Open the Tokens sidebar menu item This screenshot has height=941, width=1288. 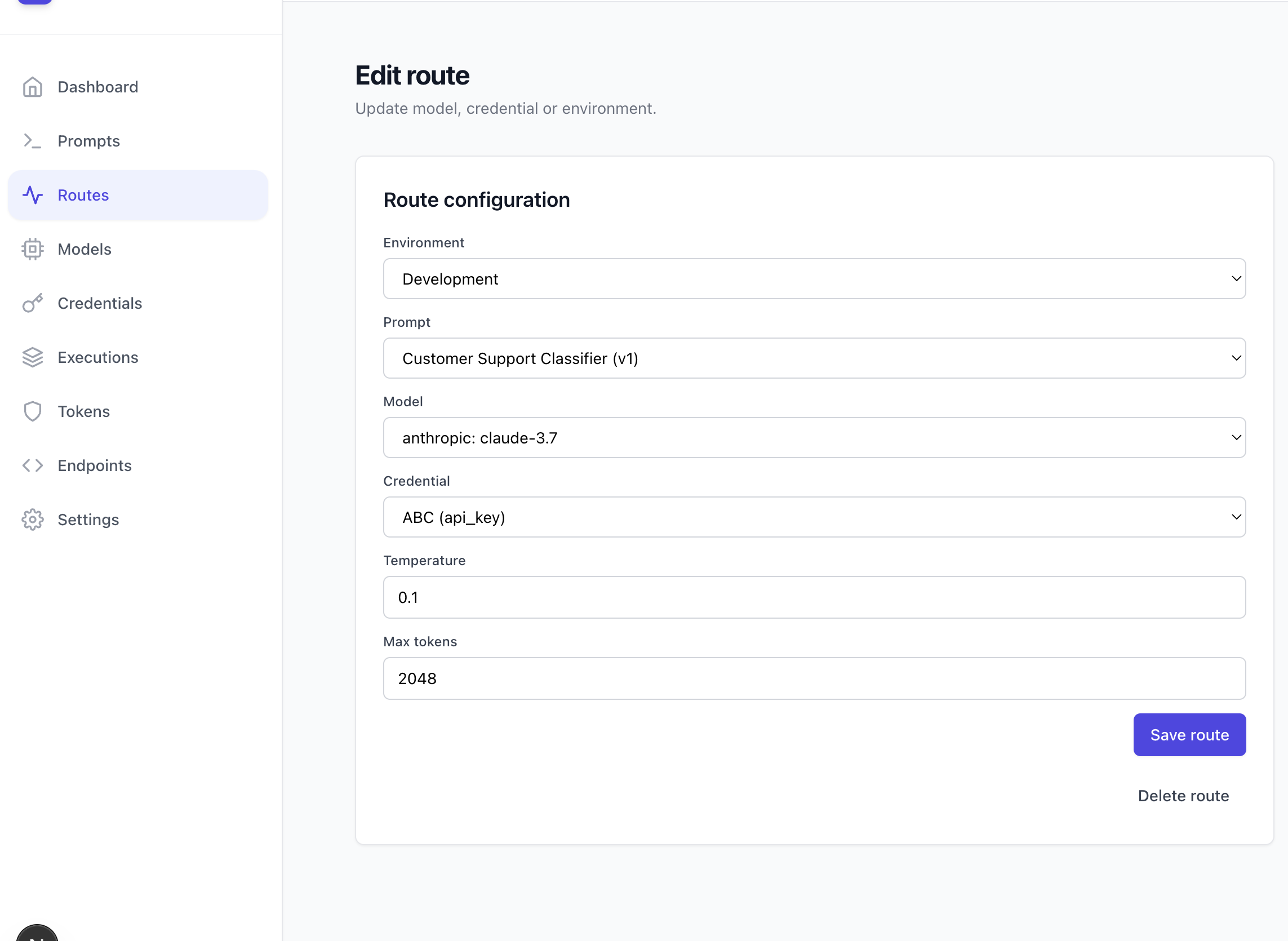84,411
